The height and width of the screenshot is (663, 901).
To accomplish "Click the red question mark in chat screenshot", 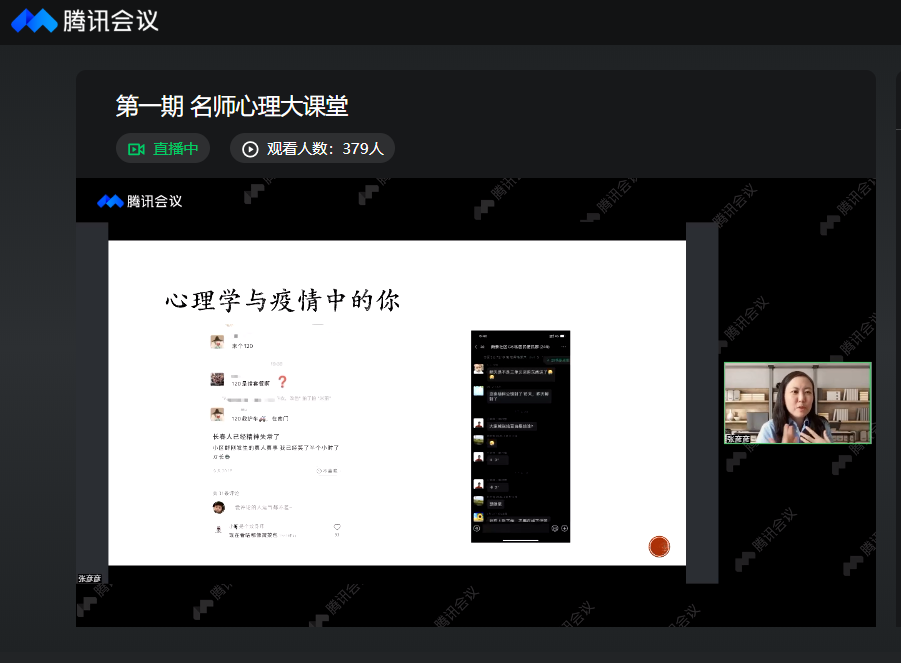I will 282,382.
